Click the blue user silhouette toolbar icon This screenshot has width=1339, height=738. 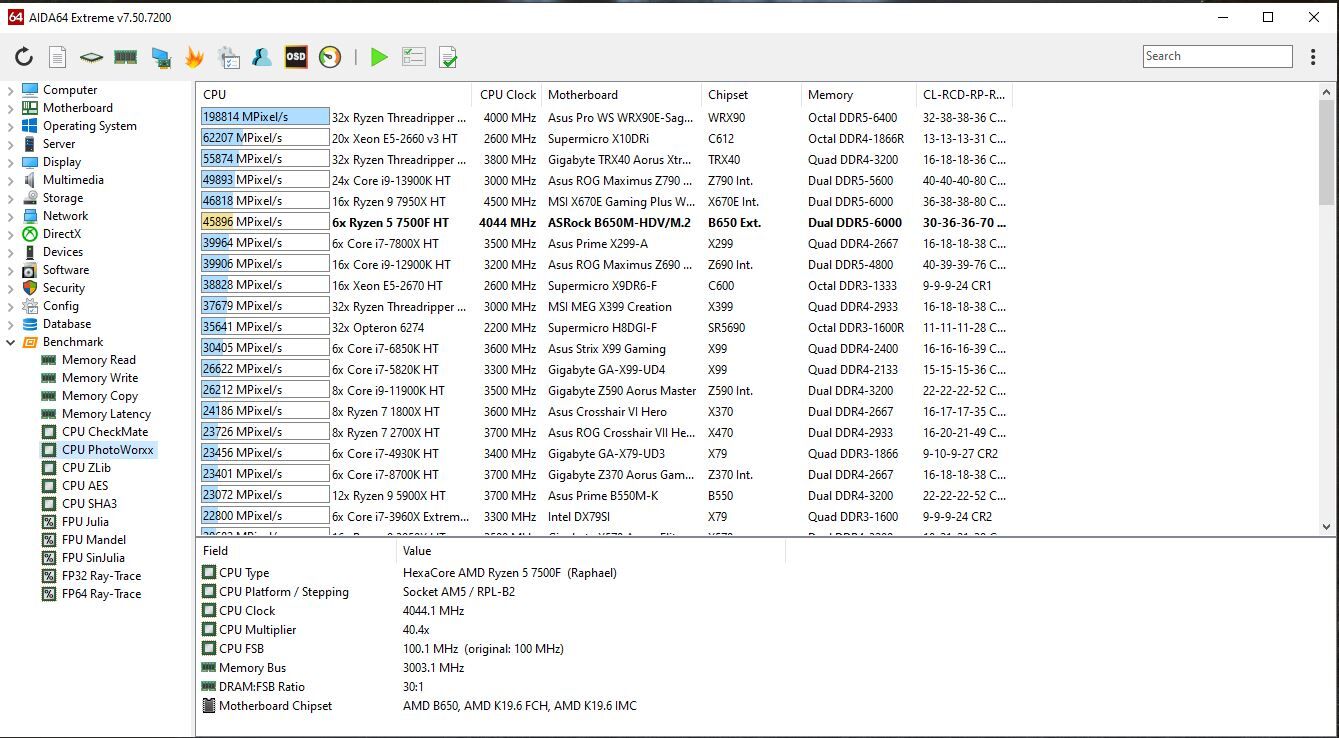pos(262,57)
